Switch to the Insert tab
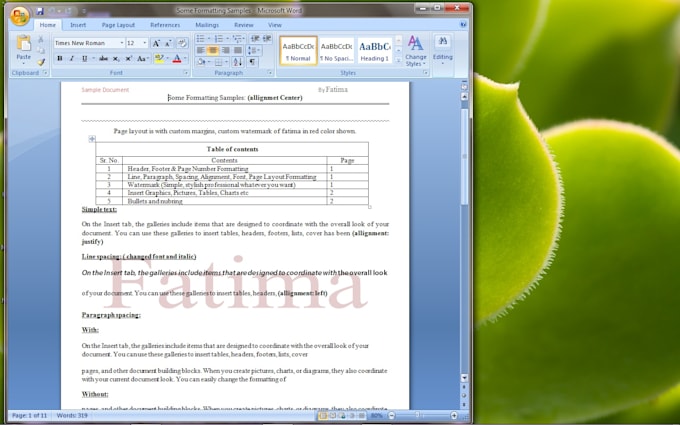 [x=78, y=25]
